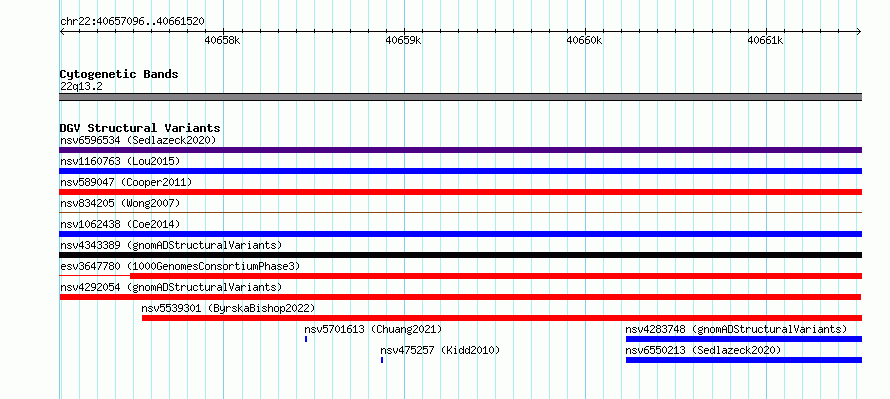Viewport: 890px width, 399px height.
Task: Click the nsv589047 (Cooper2011) label
Action: pyautogui.click(x=126, y=182)
